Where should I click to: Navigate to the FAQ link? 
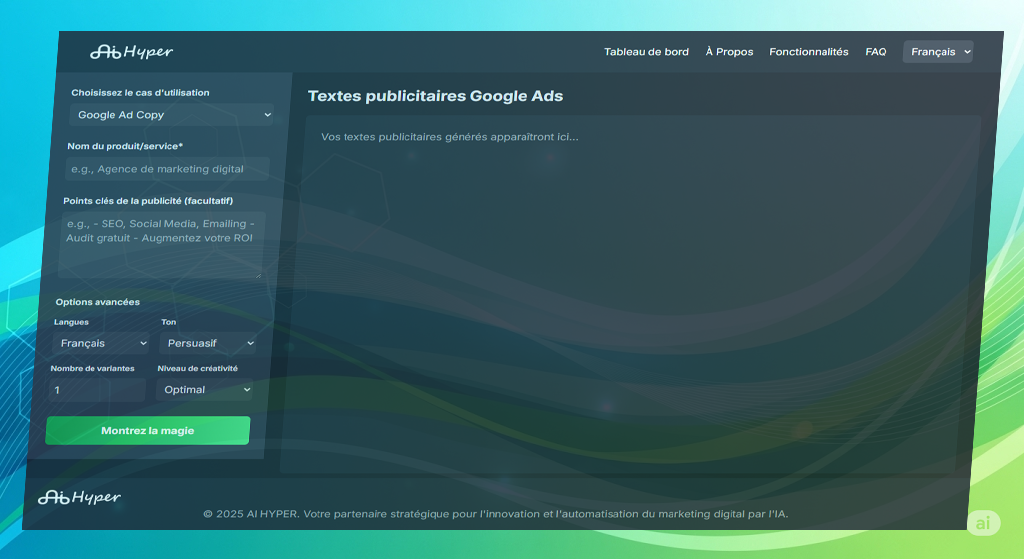[x=875, y=52]
